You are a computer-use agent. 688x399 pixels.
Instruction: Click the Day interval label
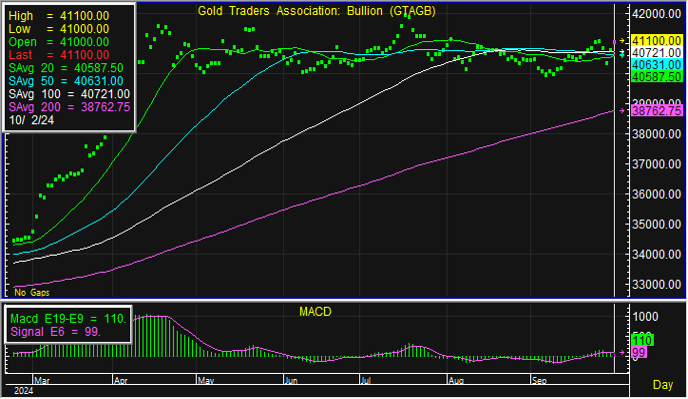(663, 385)
